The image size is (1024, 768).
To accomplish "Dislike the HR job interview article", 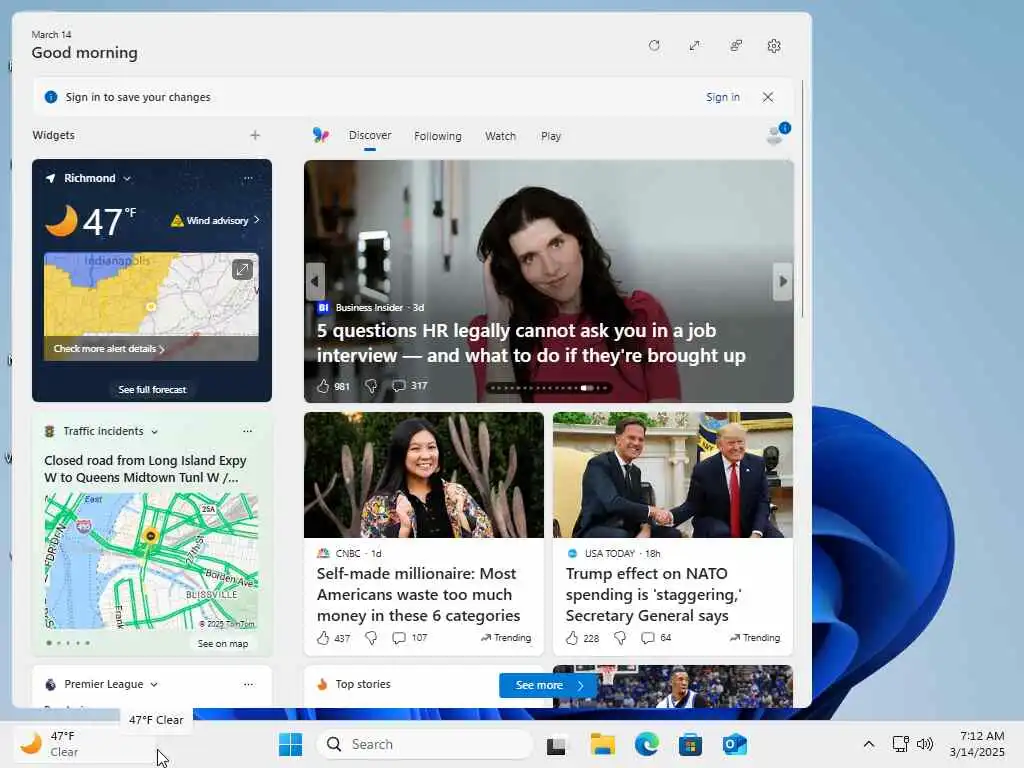I will coord(371,386).
